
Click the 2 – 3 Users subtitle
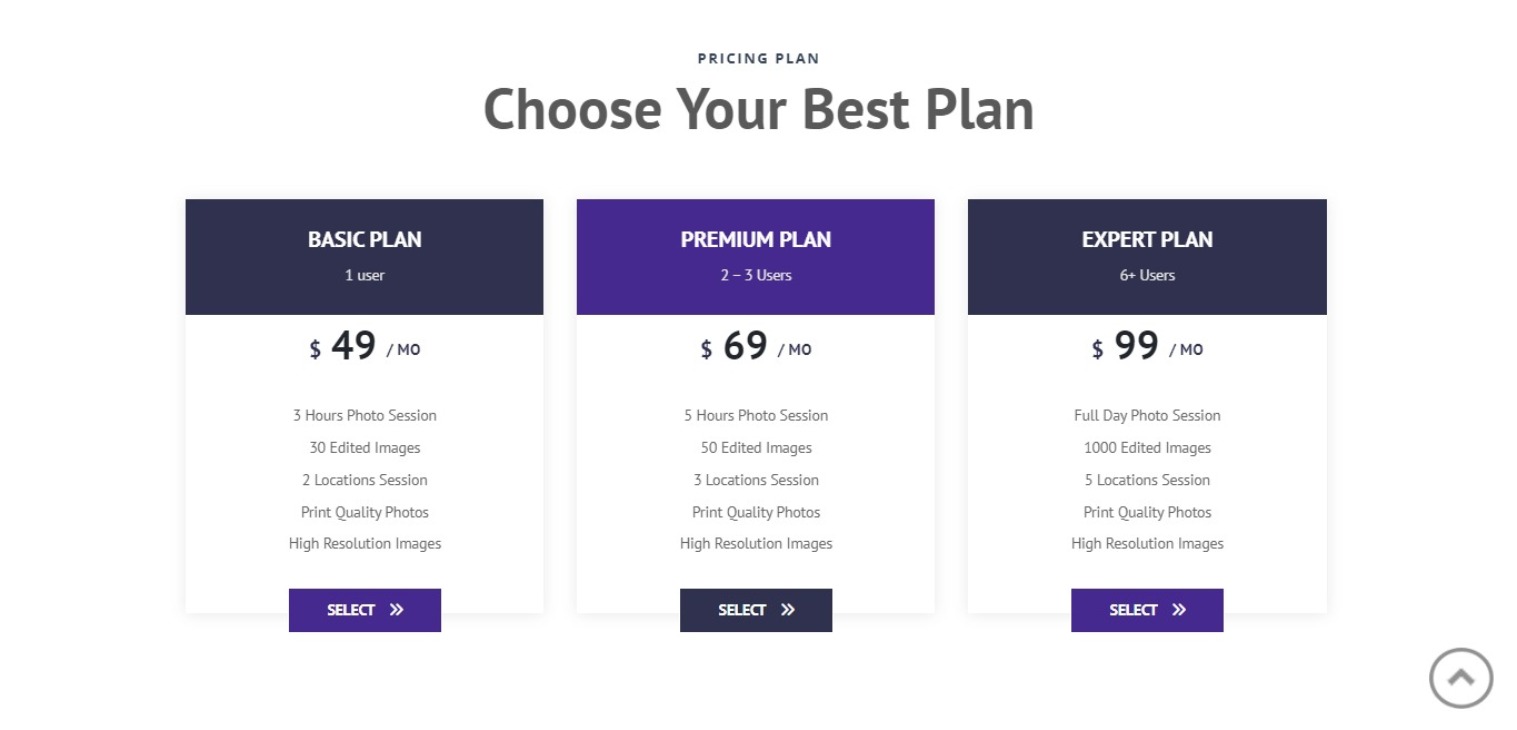(756, 275)
